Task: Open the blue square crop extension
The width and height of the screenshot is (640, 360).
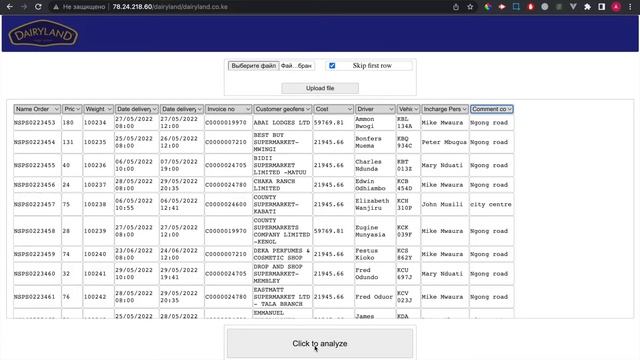Action: click(x=516, y=7)
